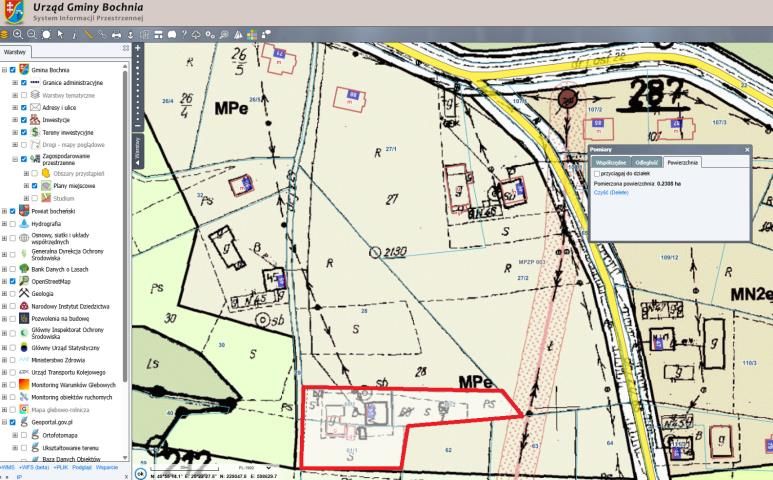Collapse the Zagospodarowanie przestrzenne node
773x480 pixels.
(15, 159)
